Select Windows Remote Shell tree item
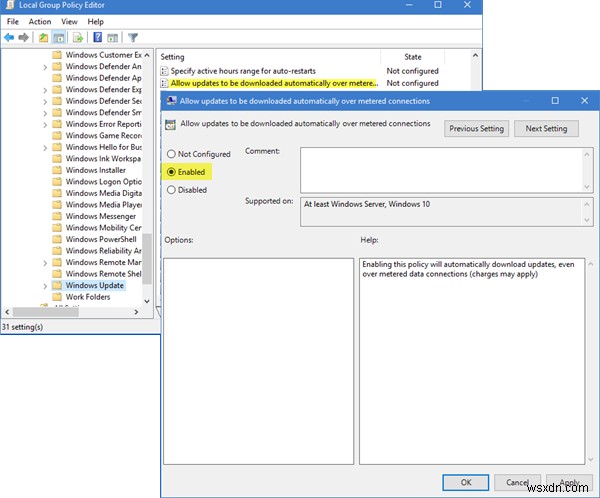 pos(103,274)
